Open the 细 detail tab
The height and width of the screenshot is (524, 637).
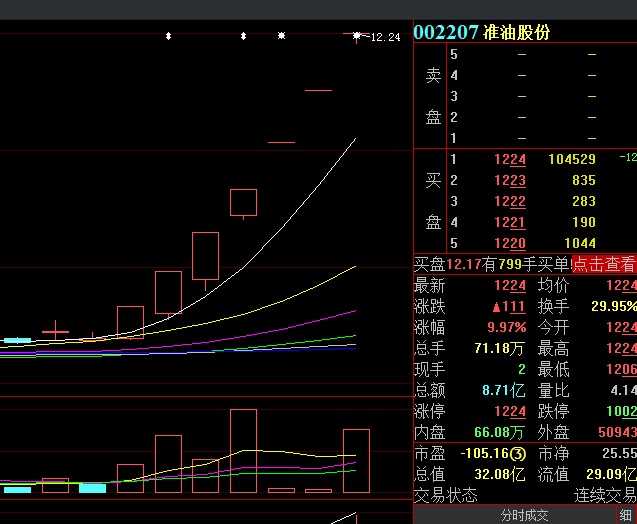point(625,515)
